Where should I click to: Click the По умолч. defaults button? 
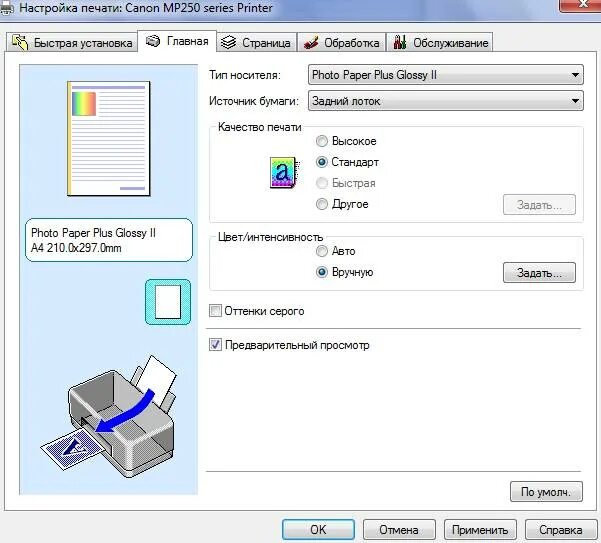(x=546, y=492)
